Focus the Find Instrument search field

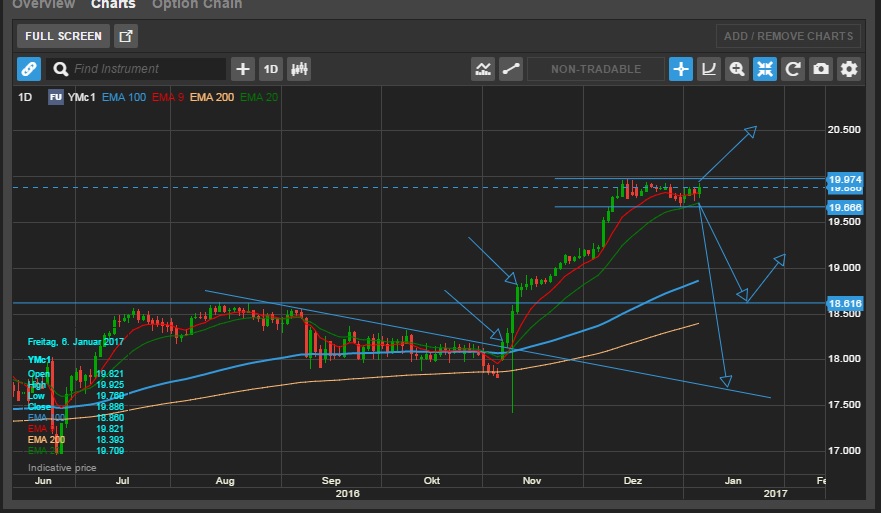click(x=137, y=69)
